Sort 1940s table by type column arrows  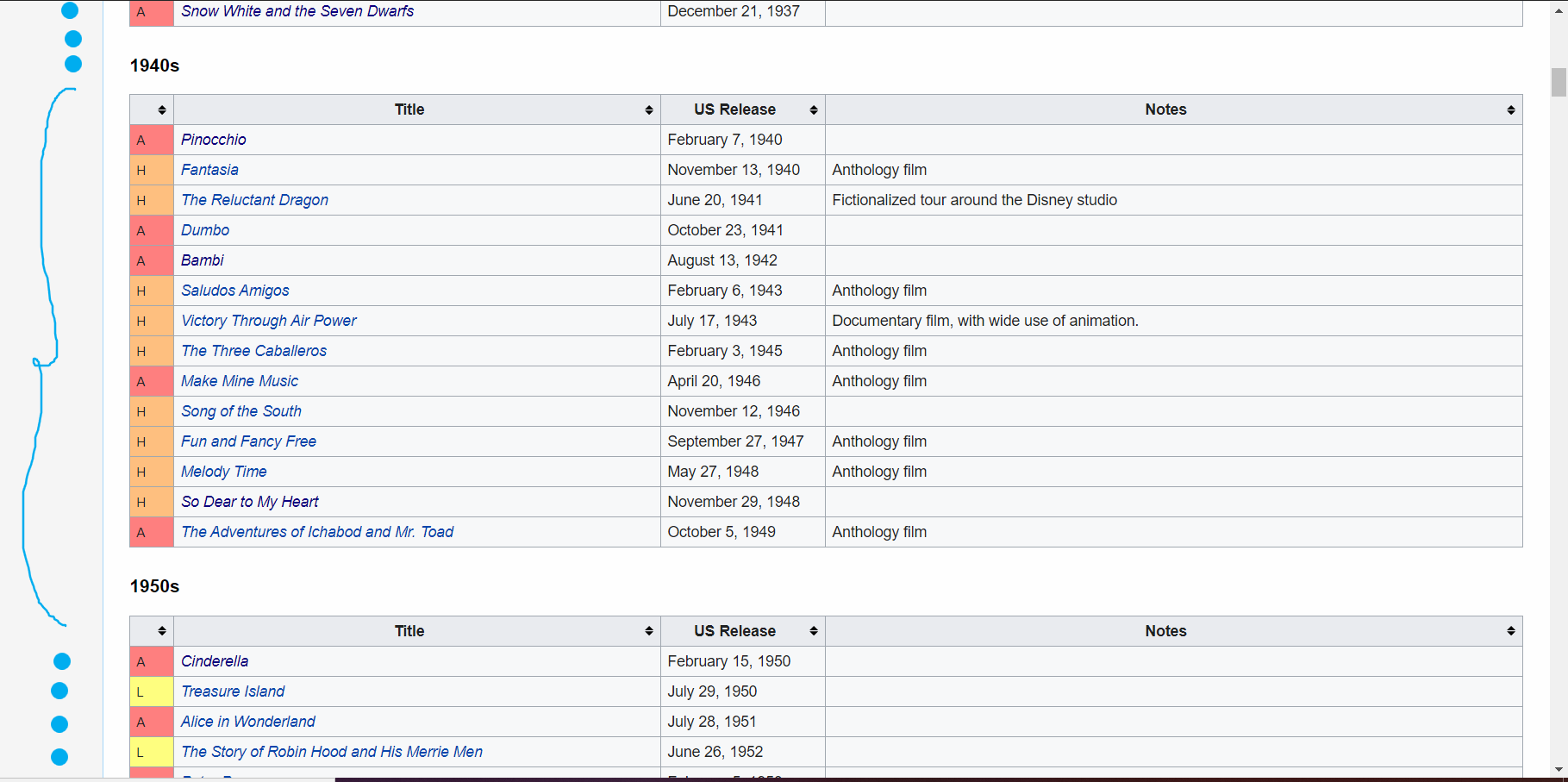161,110
